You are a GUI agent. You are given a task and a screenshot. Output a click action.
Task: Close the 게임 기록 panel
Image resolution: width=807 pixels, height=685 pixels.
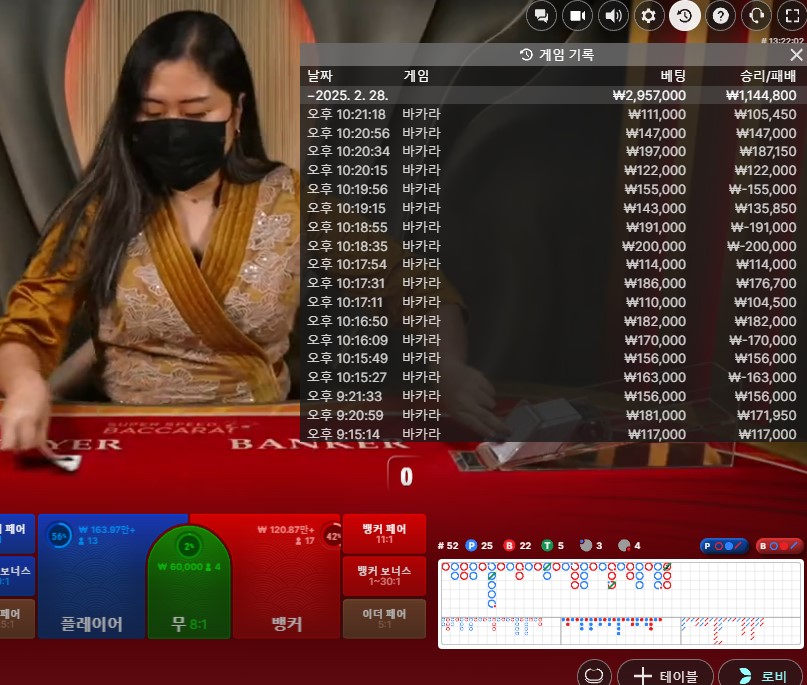pos(796,55)
